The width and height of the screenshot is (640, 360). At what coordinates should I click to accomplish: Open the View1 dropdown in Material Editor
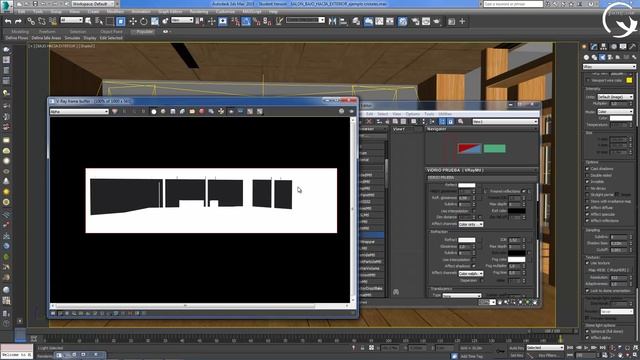505,122
